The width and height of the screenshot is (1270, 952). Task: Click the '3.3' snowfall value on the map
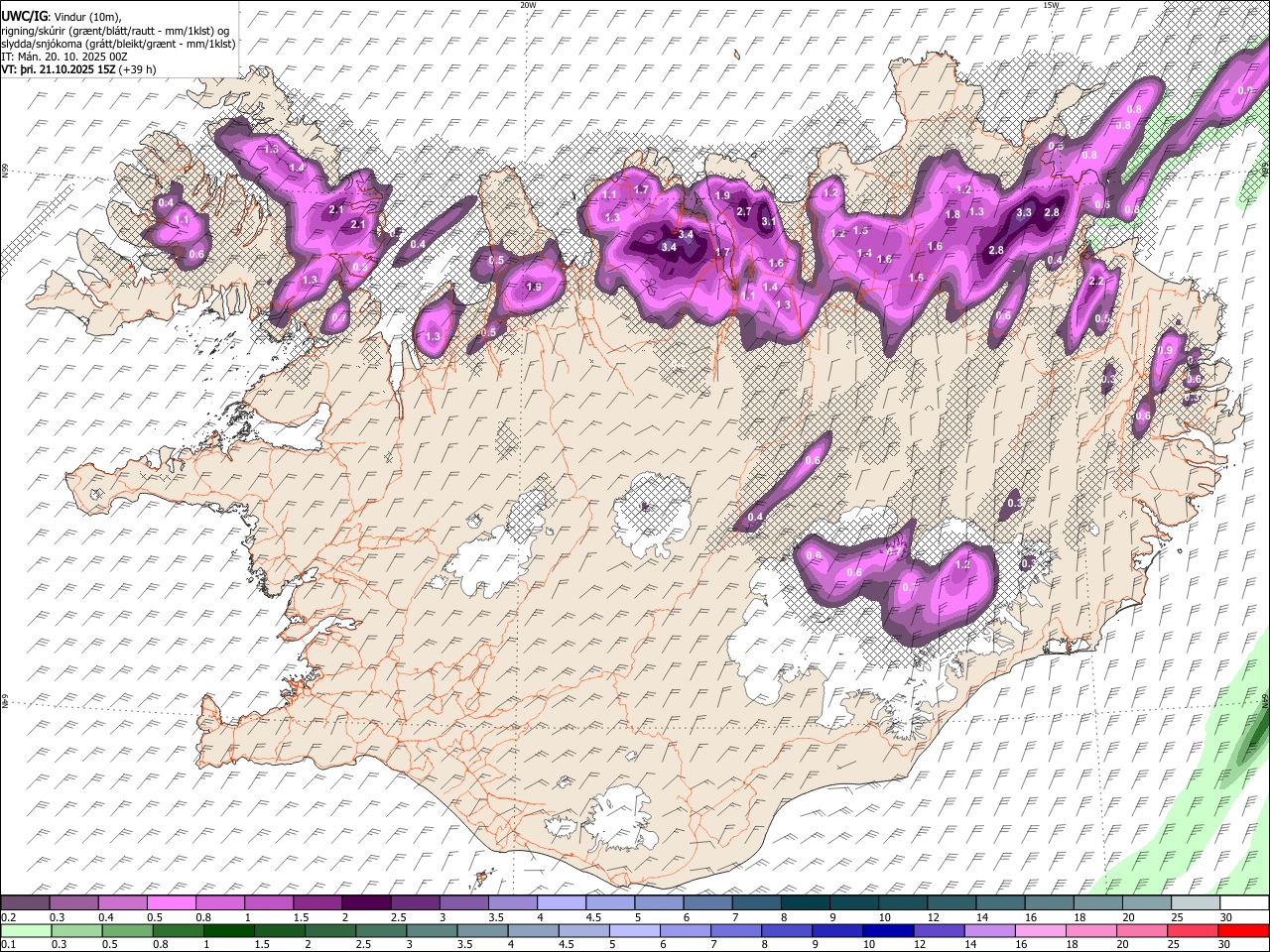coord(1025,212)
